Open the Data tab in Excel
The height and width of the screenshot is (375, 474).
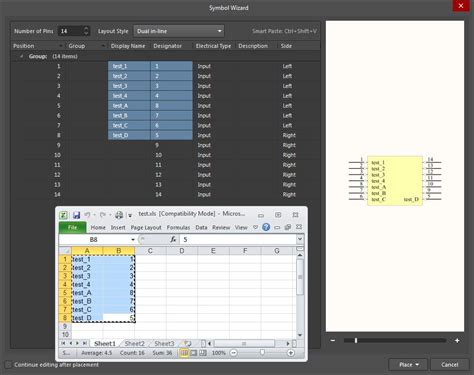(x=201, y=227)
